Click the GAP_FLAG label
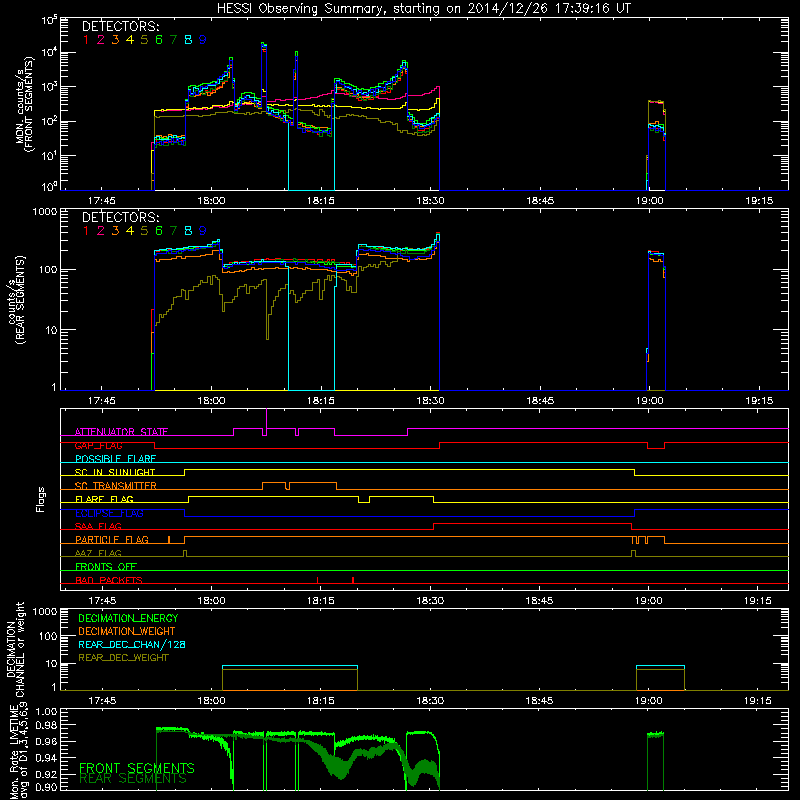Image resolution: width=800 pixels, height=800 pixels. click(98, 445)
